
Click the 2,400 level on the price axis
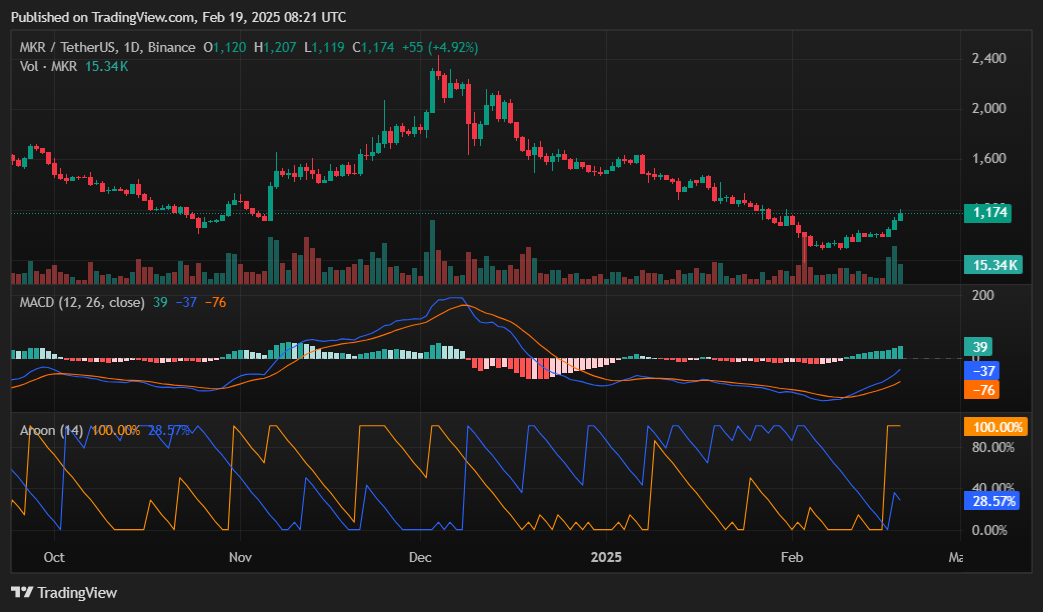coord(988,59)
